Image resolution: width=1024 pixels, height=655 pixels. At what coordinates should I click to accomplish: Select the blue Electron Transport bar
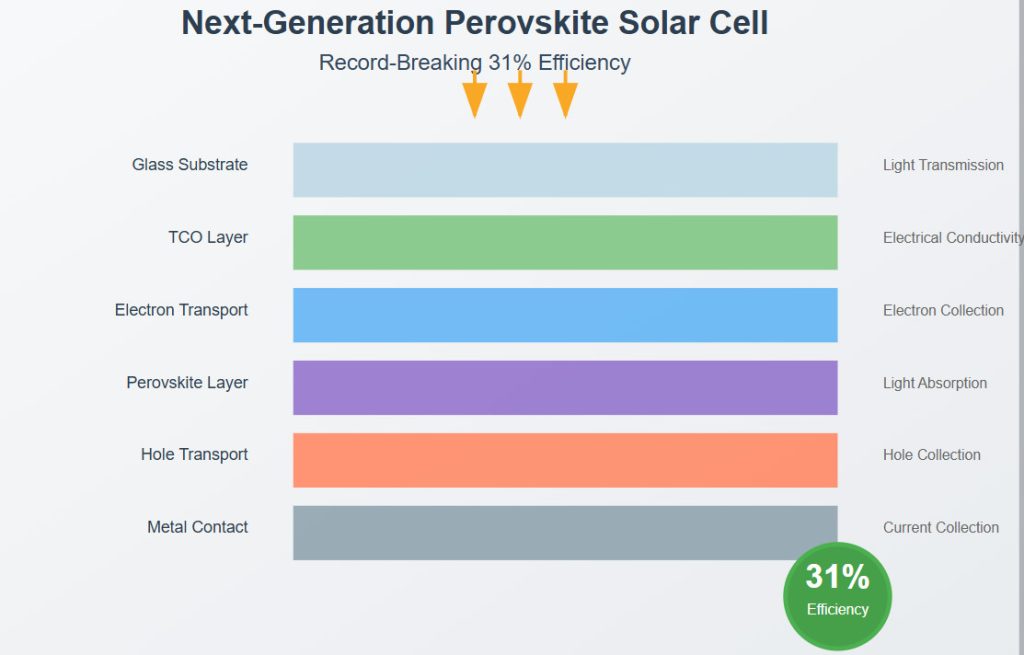coord(565,315)
